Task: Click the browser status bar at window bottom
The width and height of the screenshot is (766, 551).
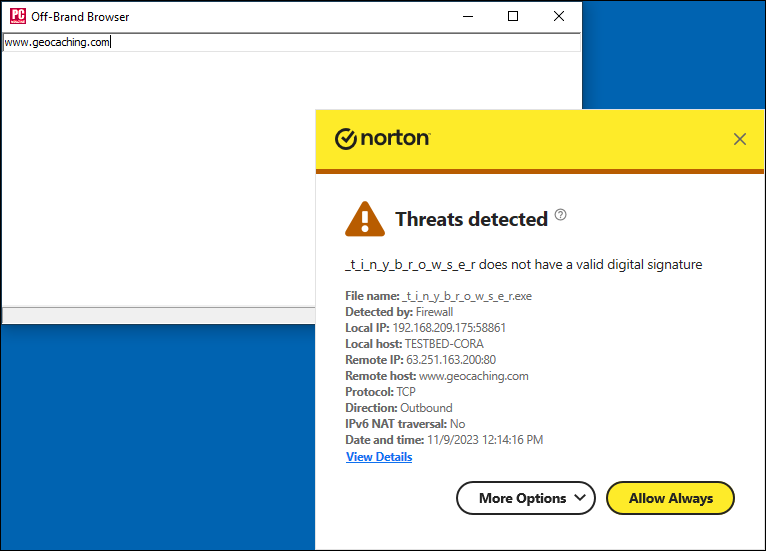Action: [159, 316]
